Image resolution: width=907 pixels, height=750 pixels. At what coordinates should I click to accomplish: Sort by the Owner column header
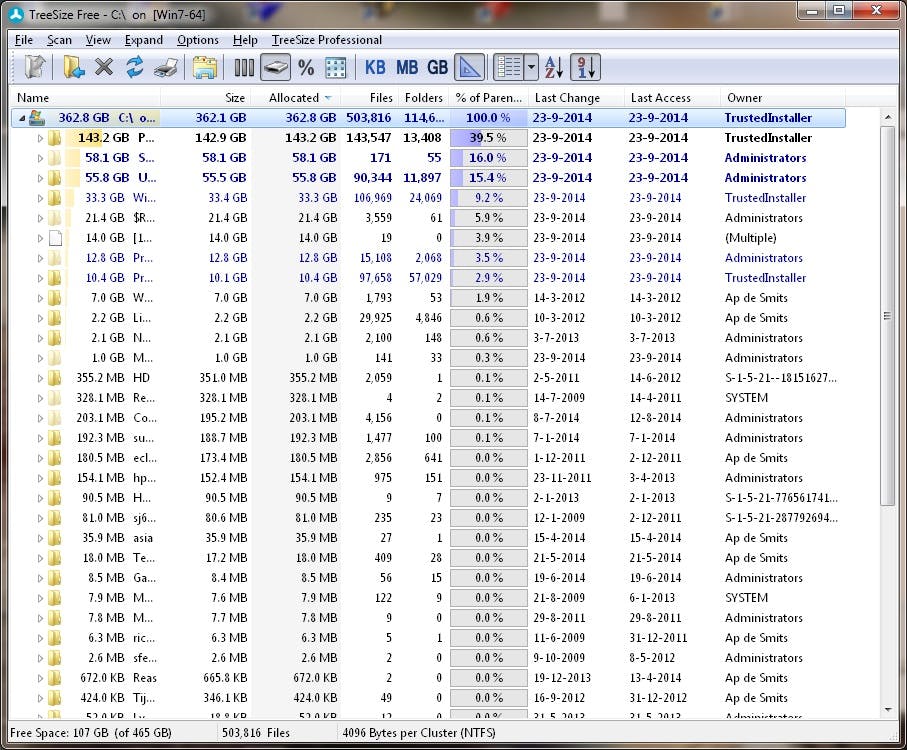pyautogui.click(x=783, y=98)
